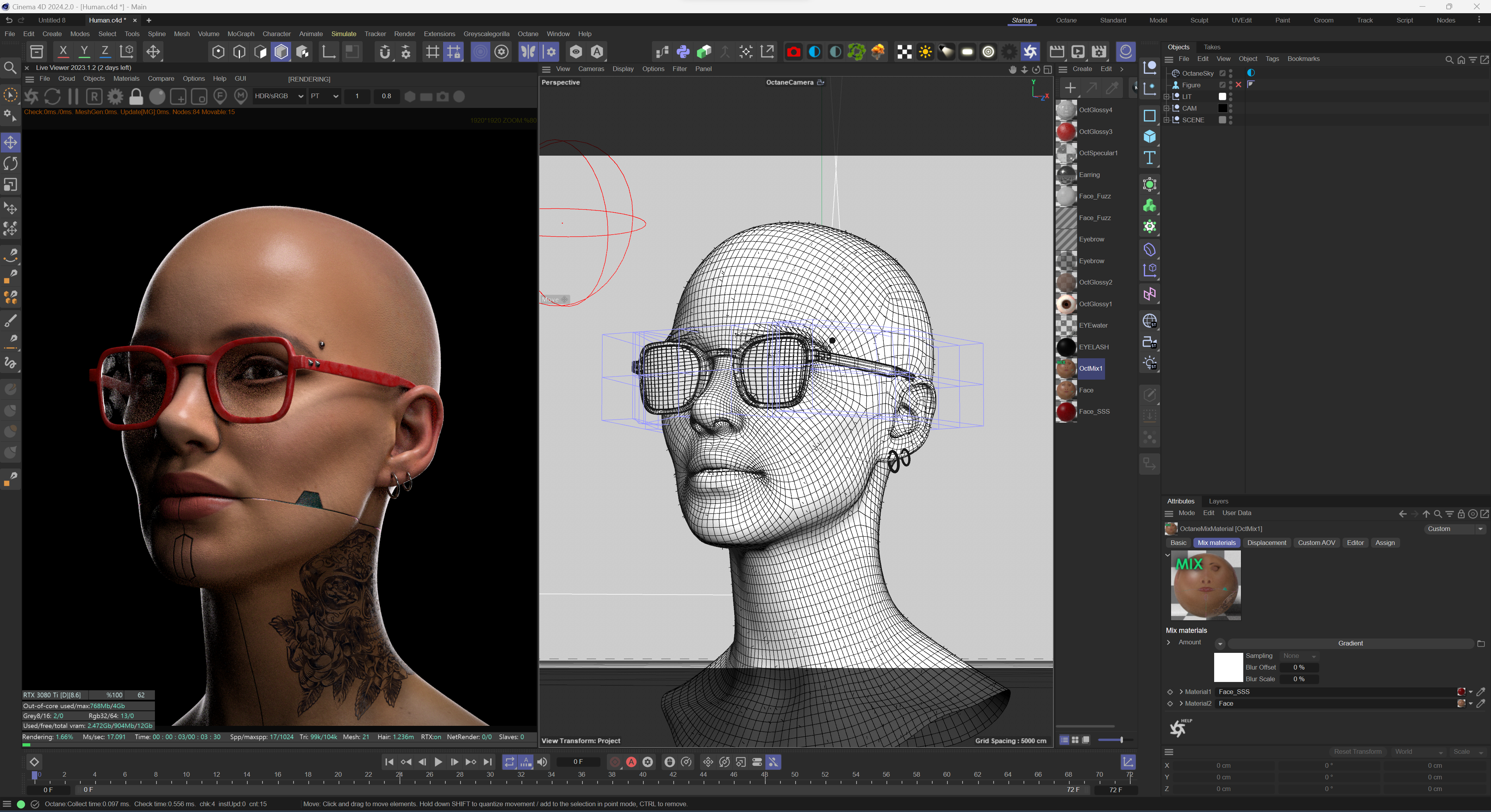Click the Text spline tool icon
Image resolution: width=1491 pixels, height=812 pixels.
pos(1149,158)
